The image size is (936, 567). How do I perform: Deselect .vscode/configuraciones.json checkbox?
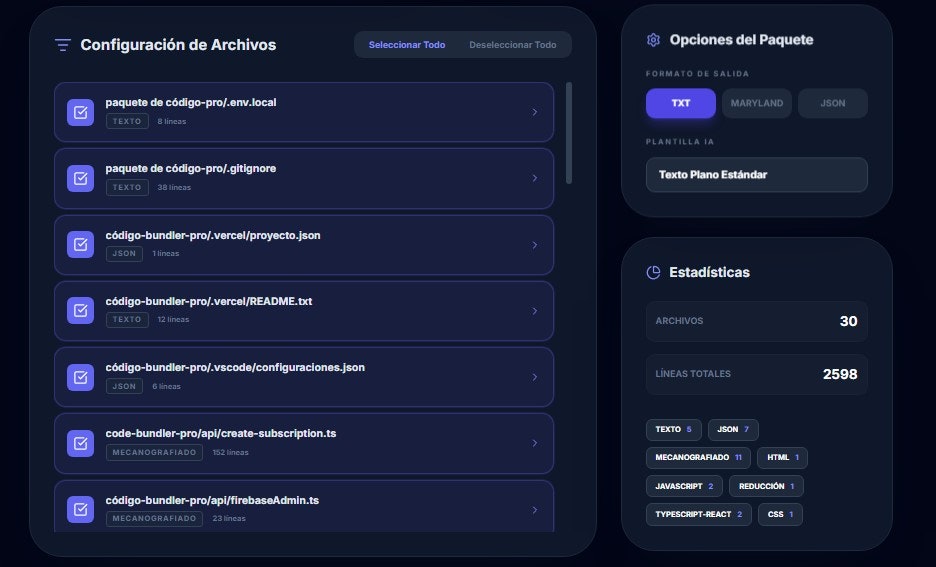[81, 377]
